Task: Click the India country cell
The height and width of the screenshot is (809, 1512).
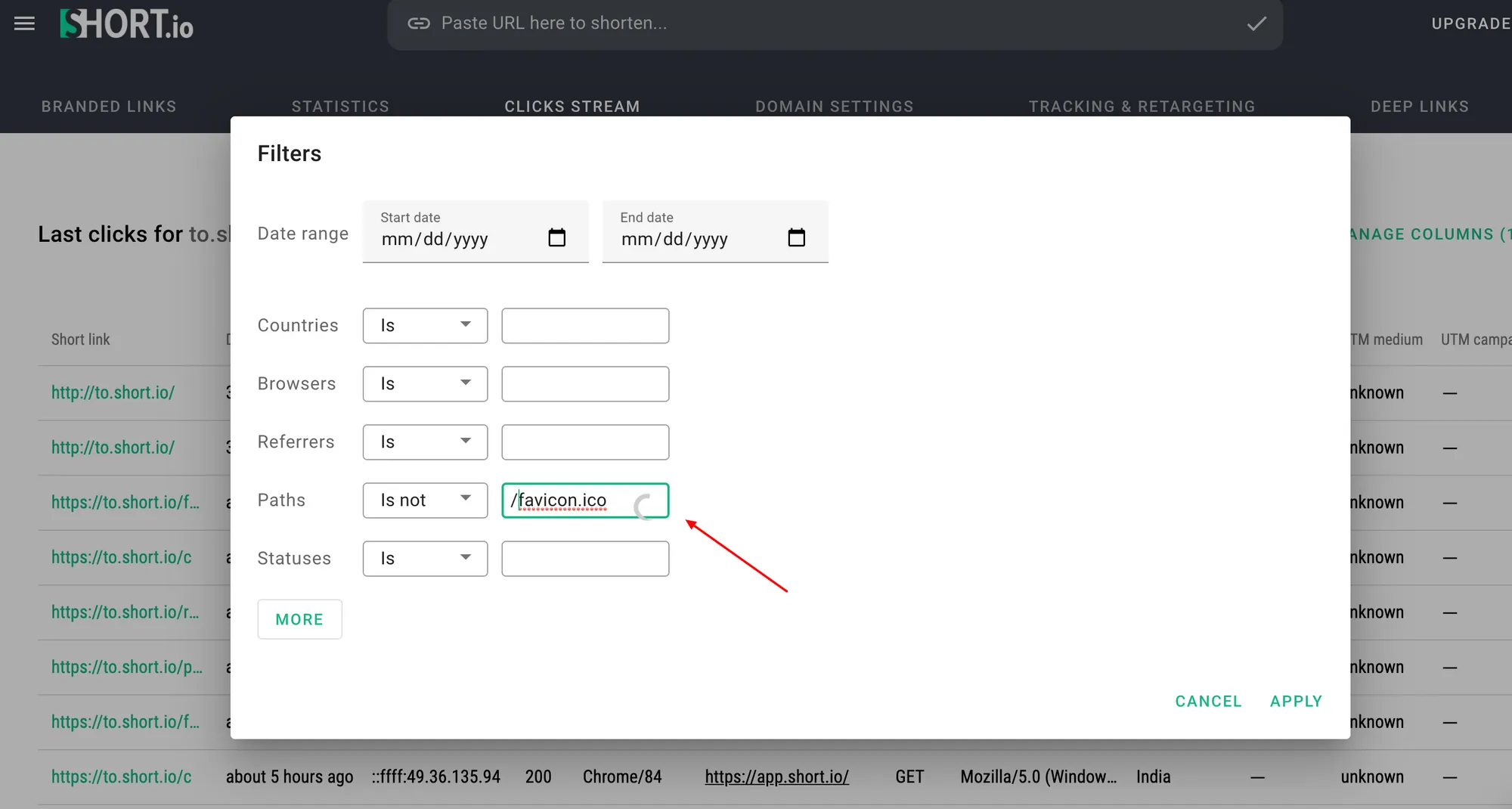Action: [1153, 777]
